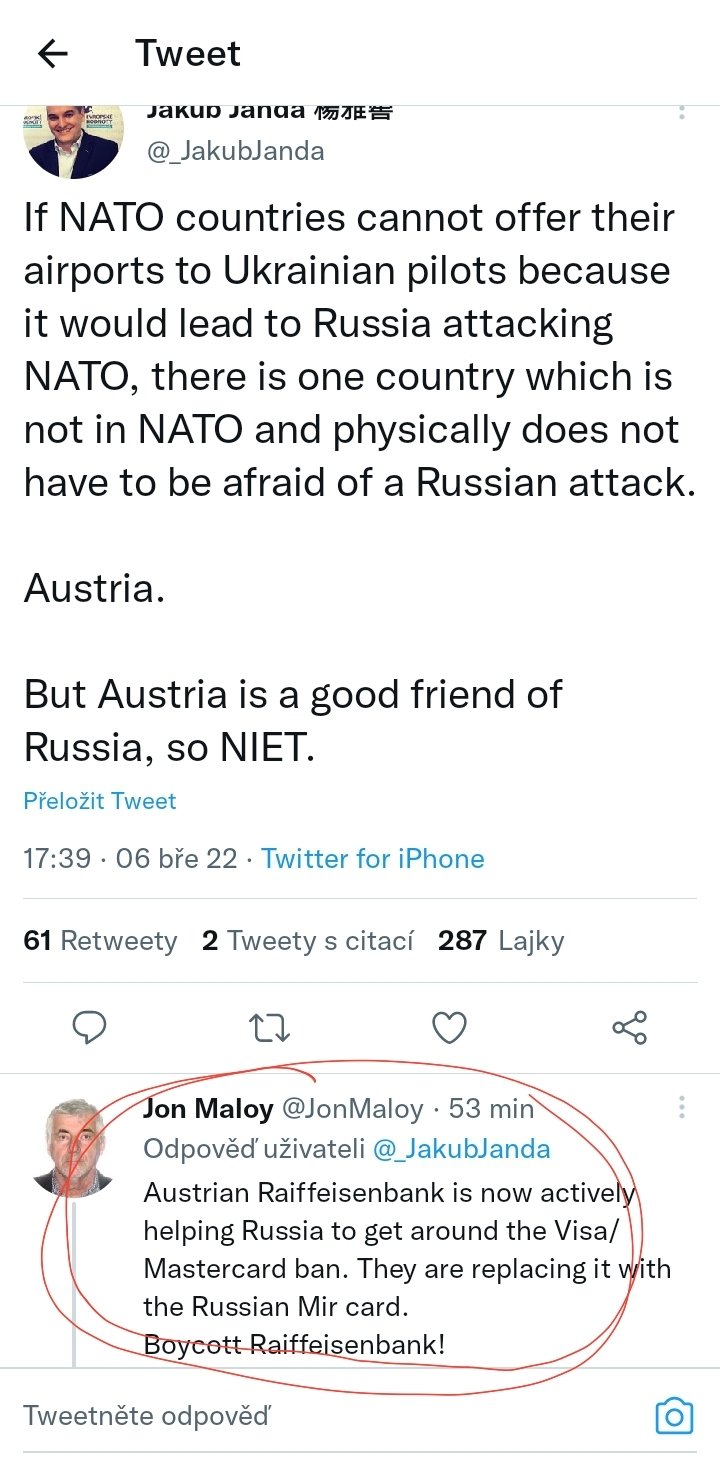View the 61 Retweety list
Screen dimensions: 720x1462
[100, 941]
